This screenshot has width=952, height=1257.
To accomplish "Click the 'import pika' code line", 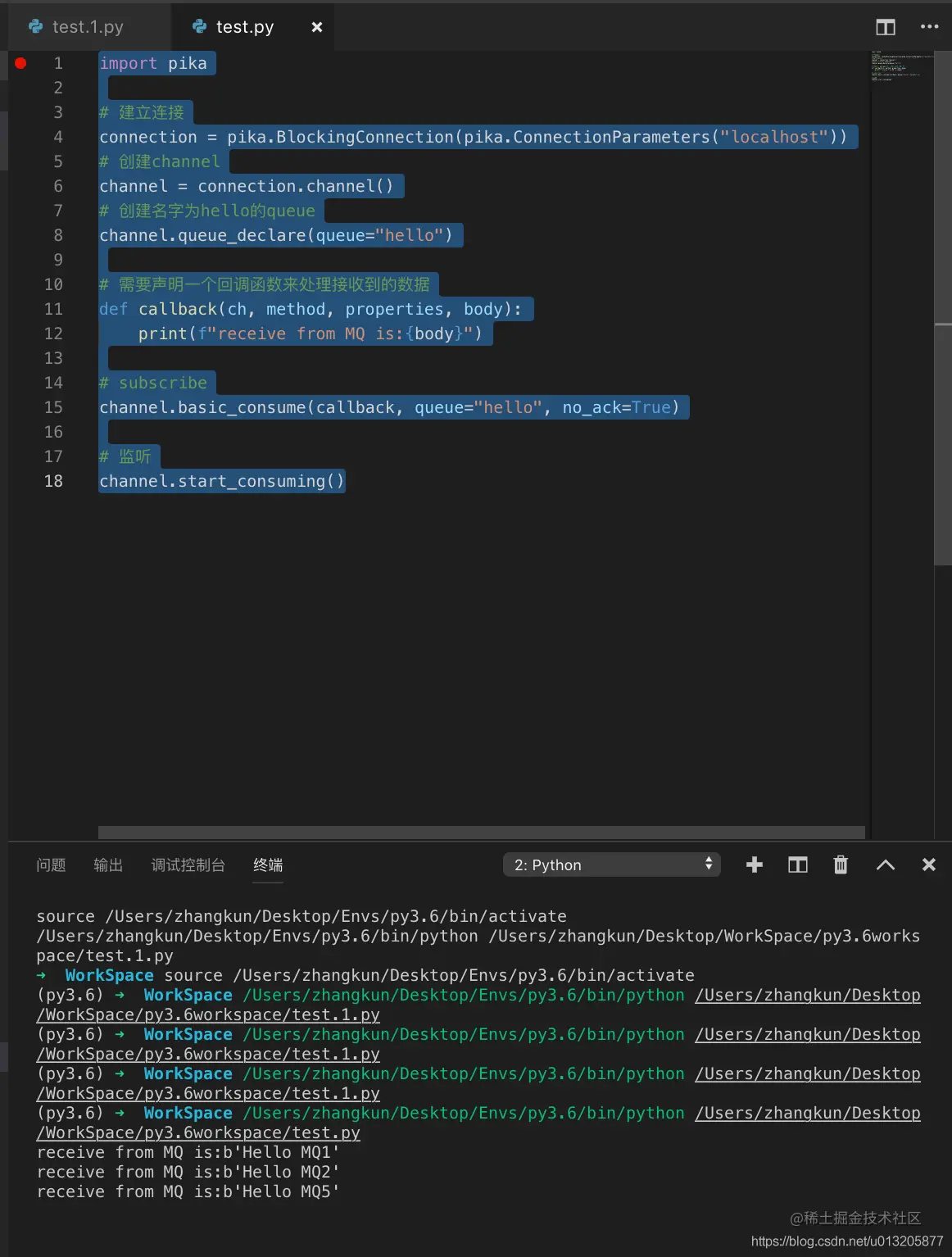I will click(x=153, y=63).
